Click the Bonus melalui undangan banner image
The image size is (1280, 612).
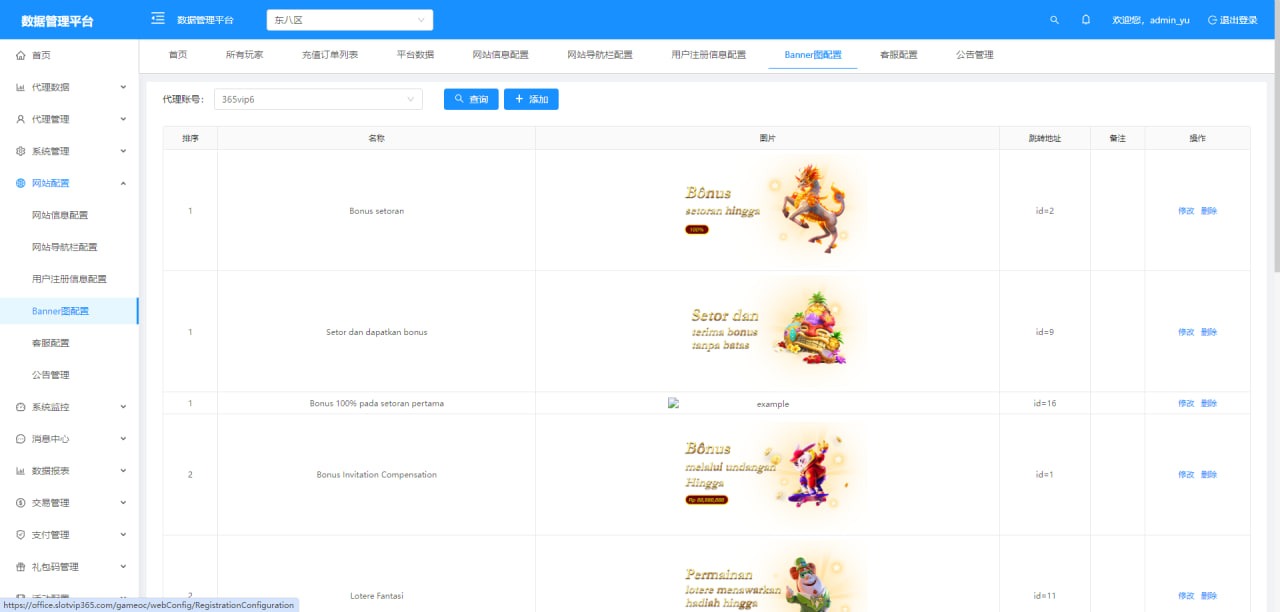[767, 474]
